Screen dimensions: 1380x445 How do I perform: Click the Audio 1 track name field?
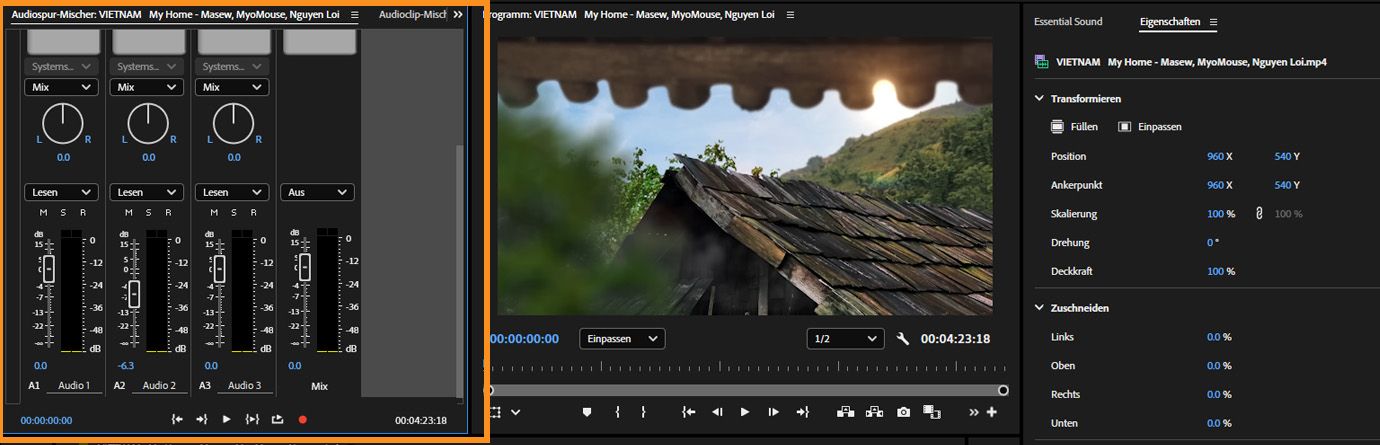pos(74,386)
